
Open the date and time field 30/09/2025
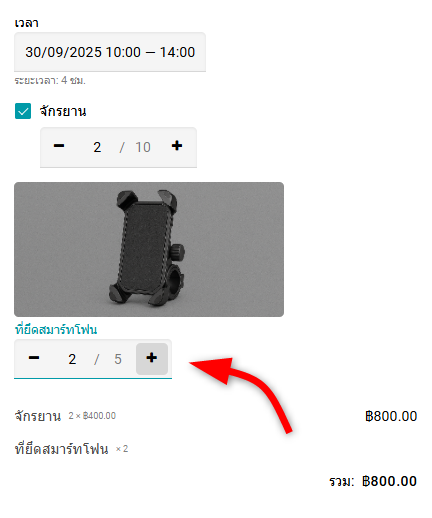click(110, 52)
